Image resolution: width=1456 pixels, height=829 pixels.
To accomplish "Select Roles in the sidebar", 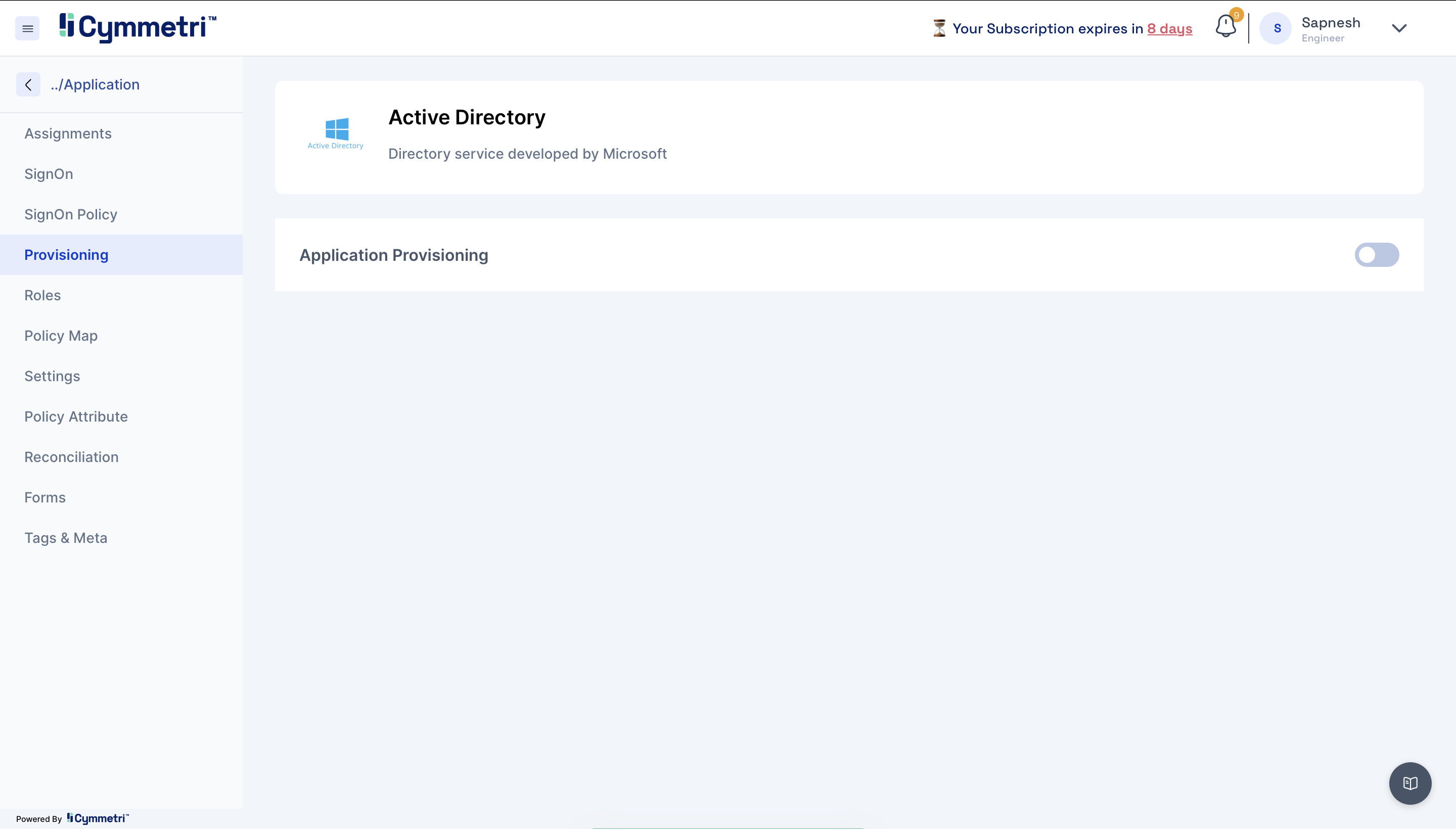I will [42, 295].
